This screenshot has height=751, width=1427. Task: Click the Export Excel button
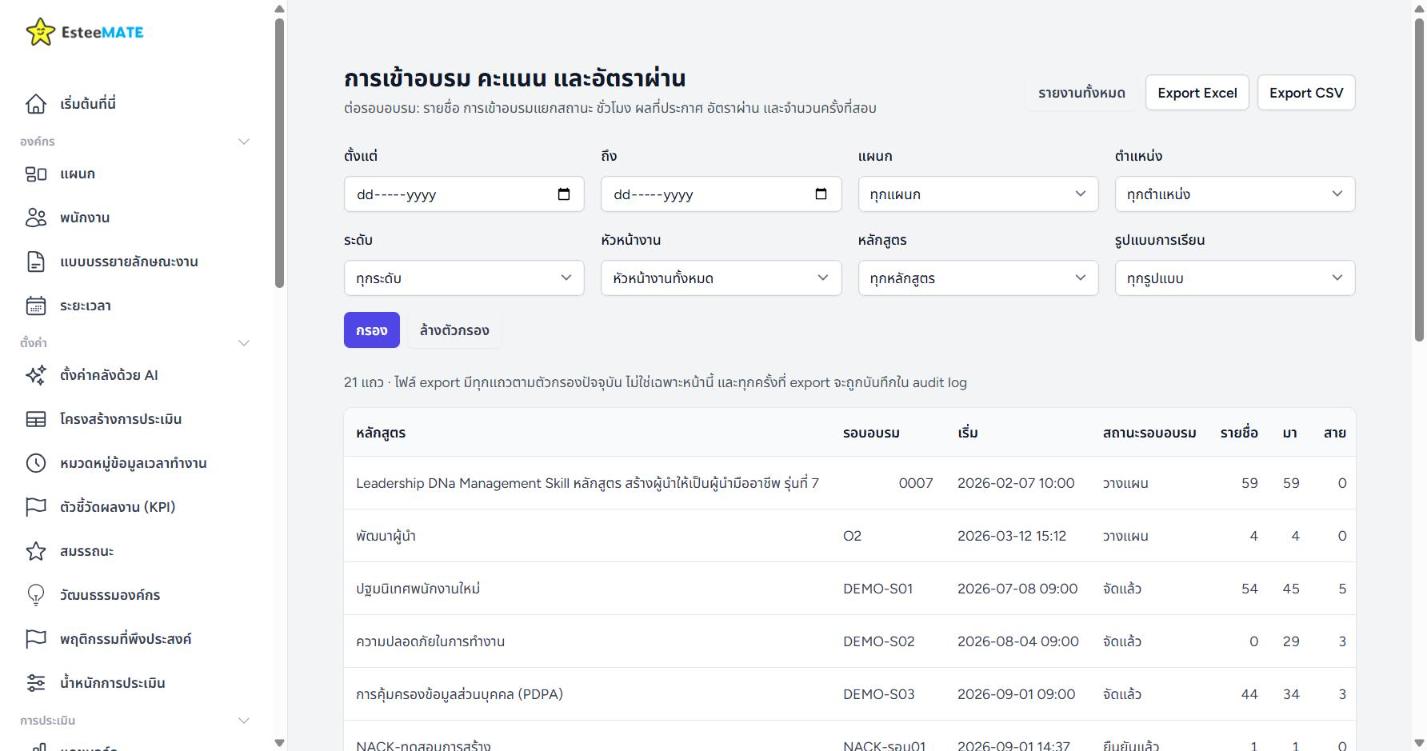pyautogui.click(x=1197, y=93)
